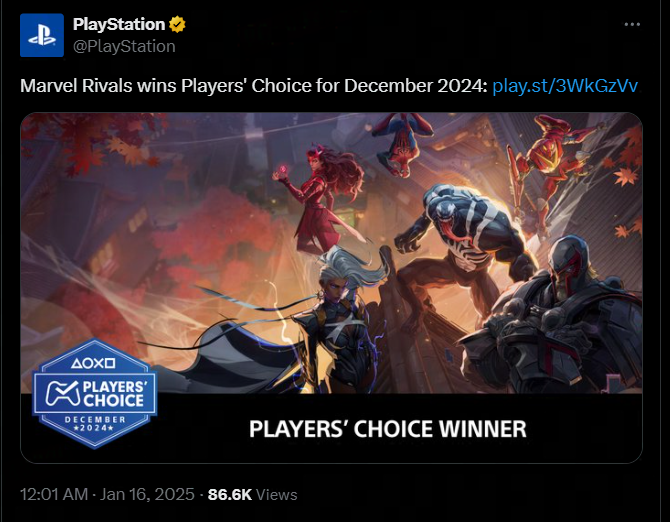670x522 pixels.
Task: Click the PLAYERS' CHOICE WINNER caption
Action: (388, 429)
